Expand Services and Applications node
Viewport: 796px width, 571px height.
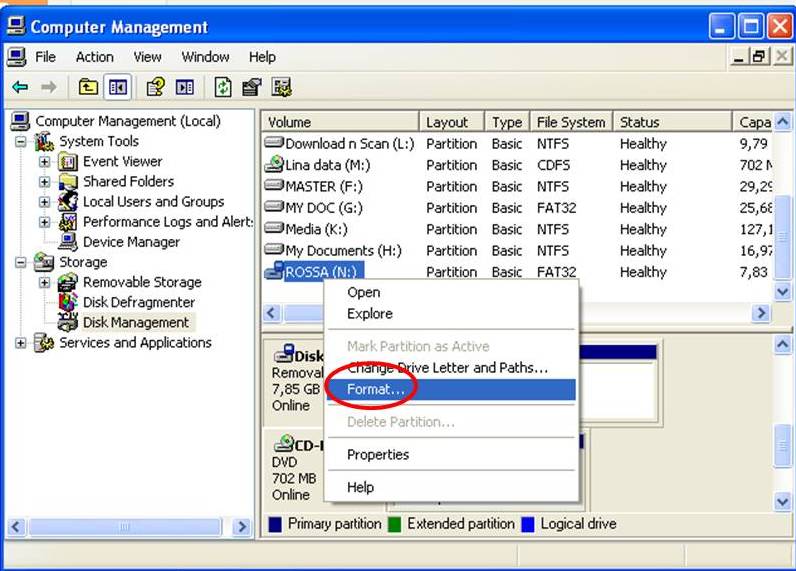point(21,343)
